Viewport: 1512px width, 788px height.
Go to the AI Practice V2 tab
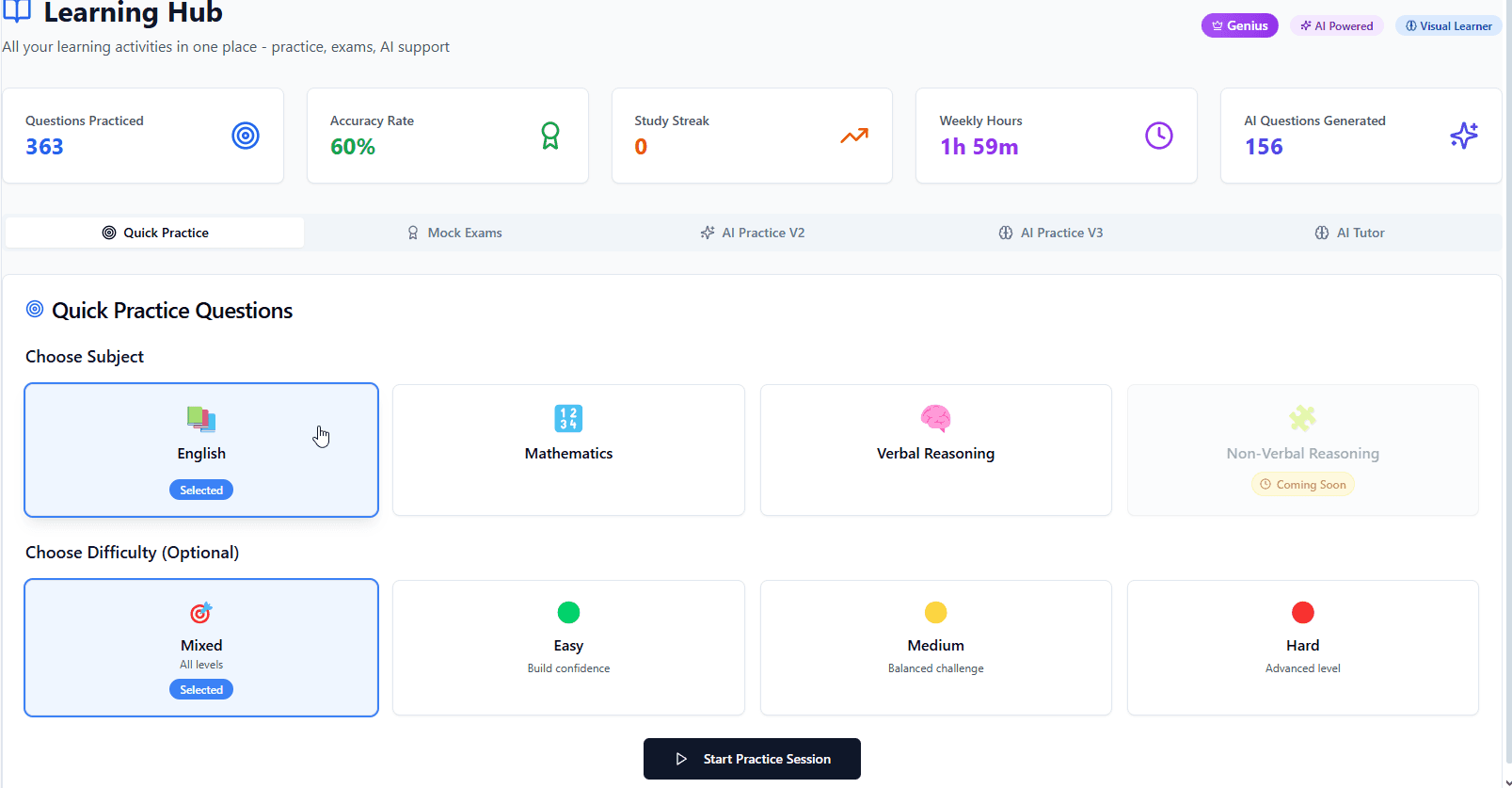pos(753,233)
